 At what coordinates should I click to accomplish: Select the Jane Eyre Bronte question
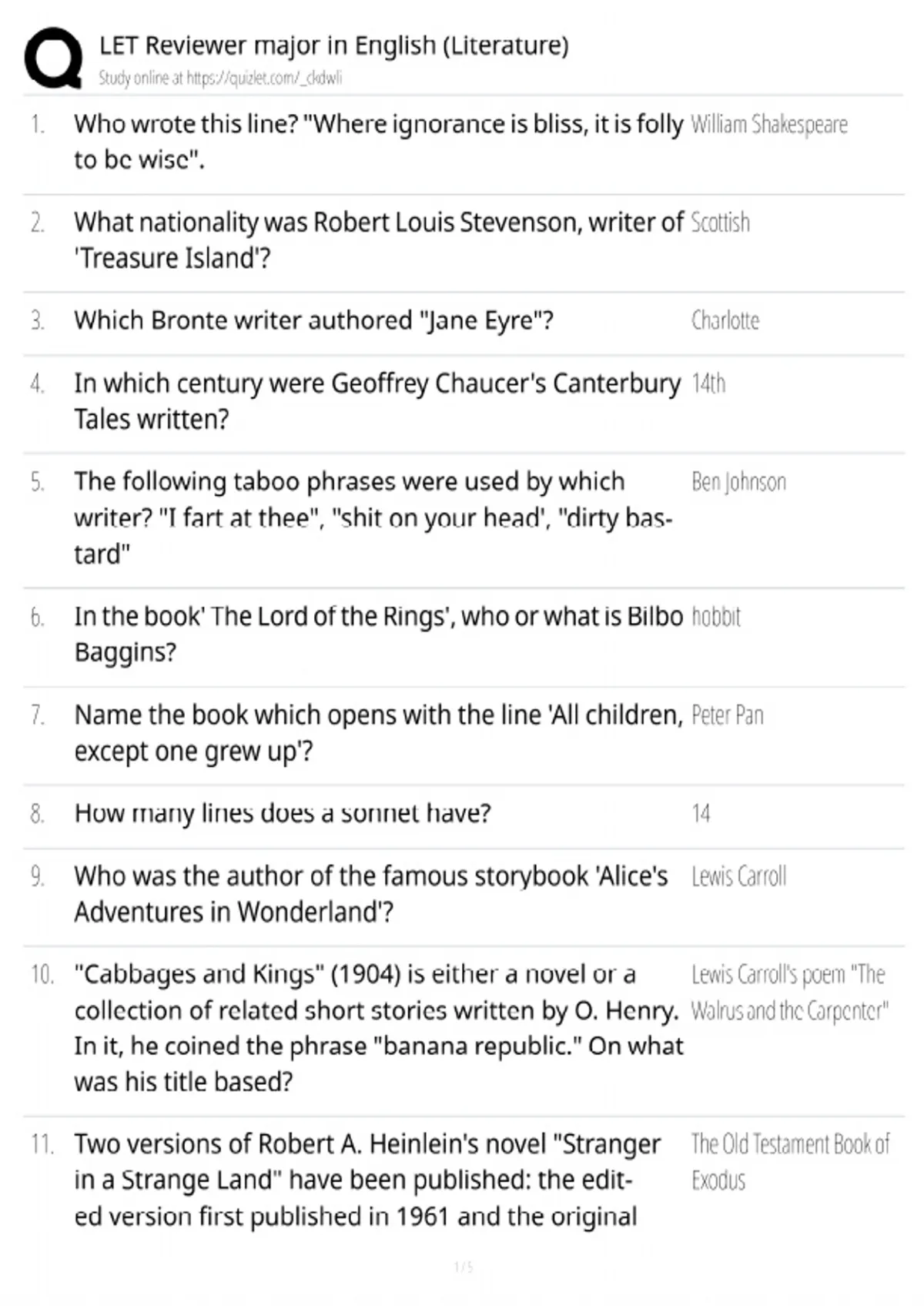click(313, 320)
